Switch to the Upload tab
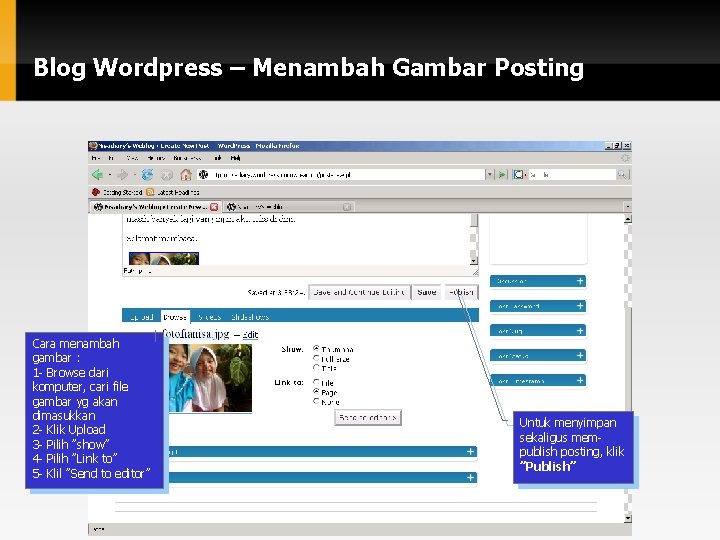 pyautogui.click(x=141, y=317)
